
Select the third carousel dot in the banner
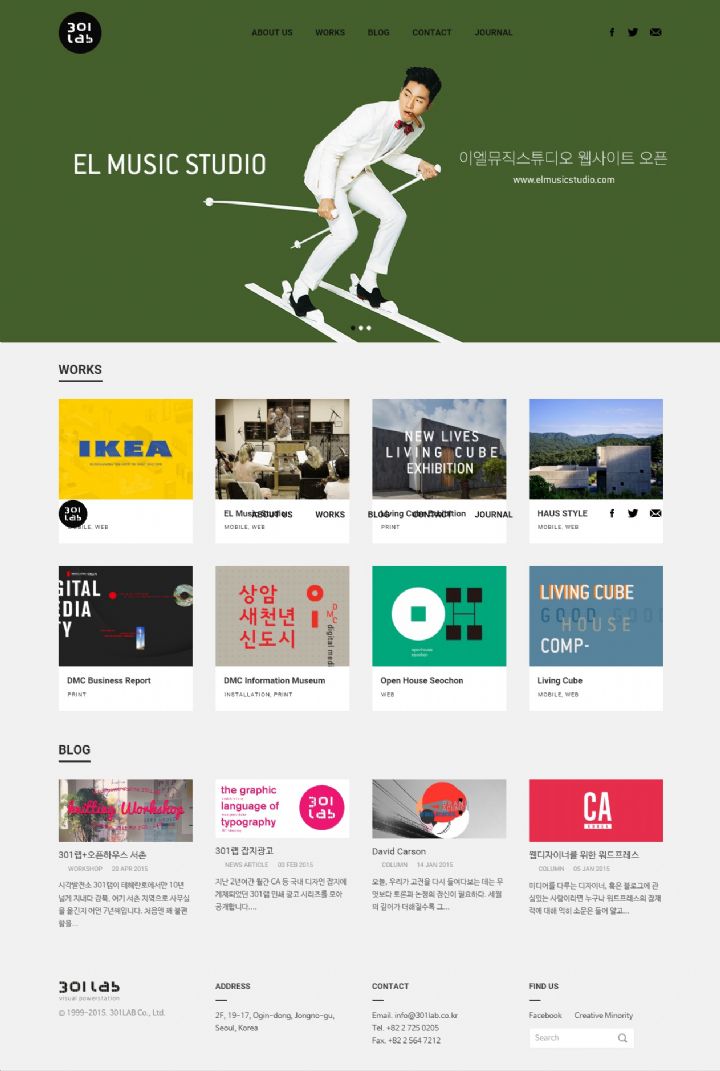369,328
